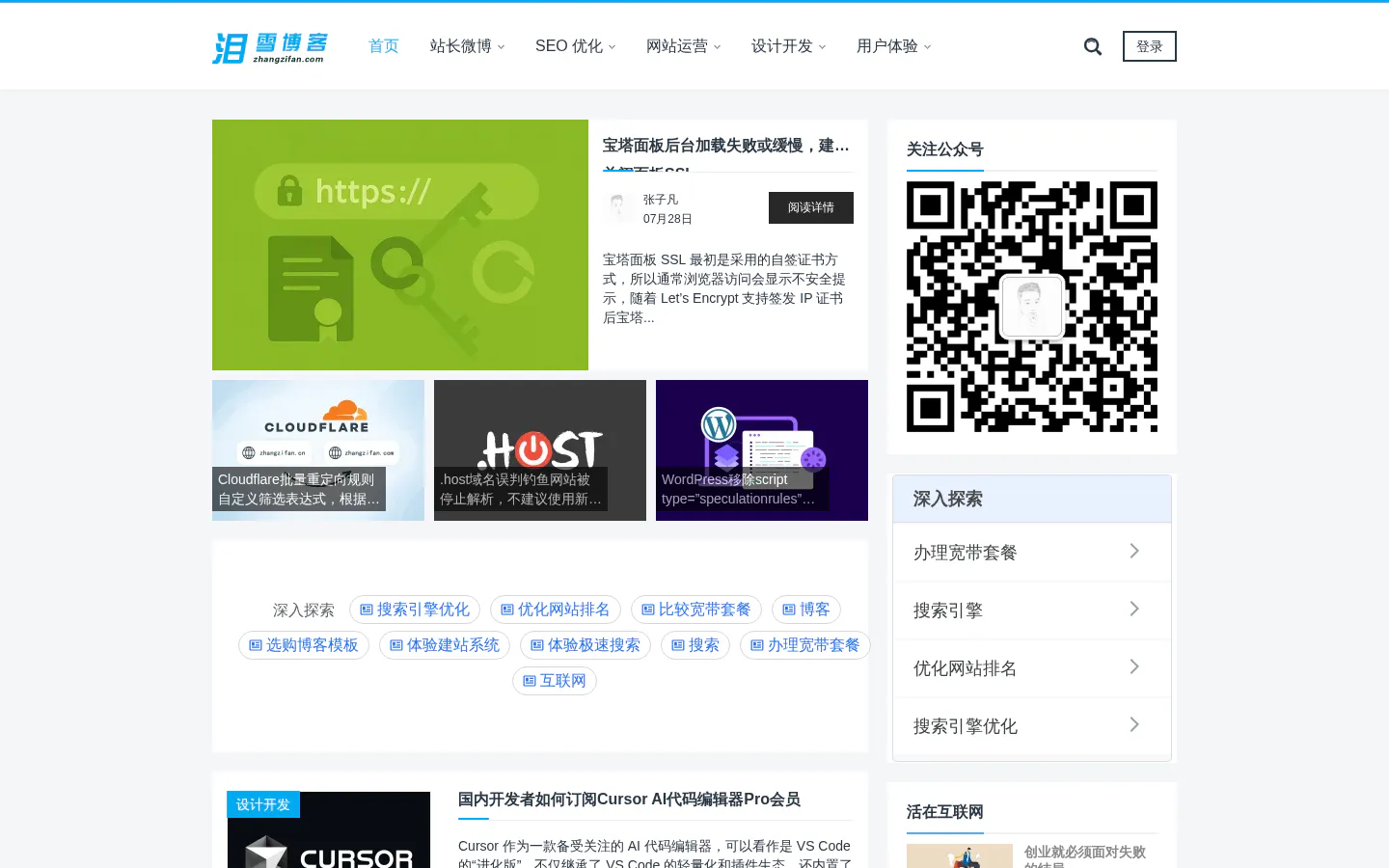Viewport: 1389px width, 868px height.
Task: Click the 搜索引擎优化 tag pill
Action: point(415,610)
